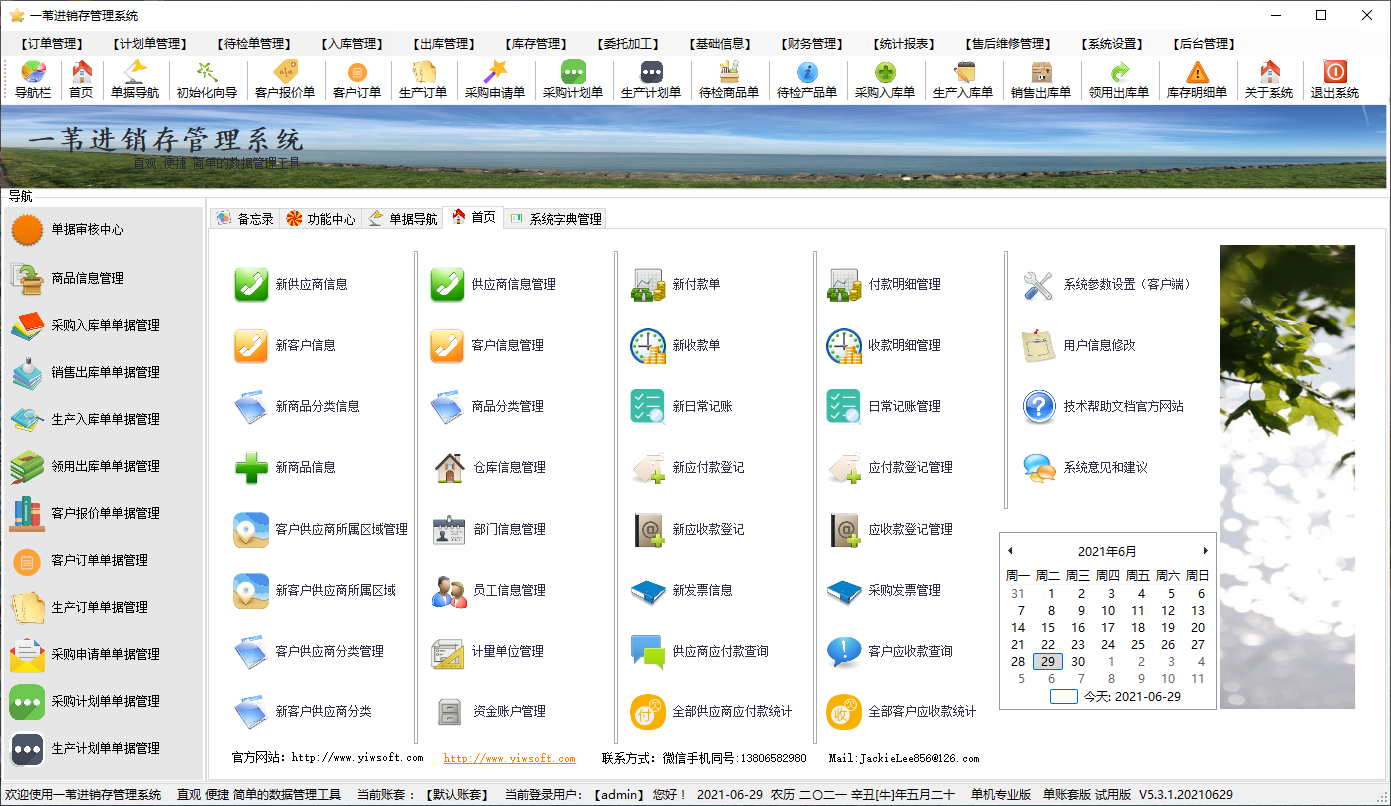Select 单据审核中心 in the navigation sidebar
This screenshot has height=806, width=1391.
pyautogui.click(x=88, y=229)
